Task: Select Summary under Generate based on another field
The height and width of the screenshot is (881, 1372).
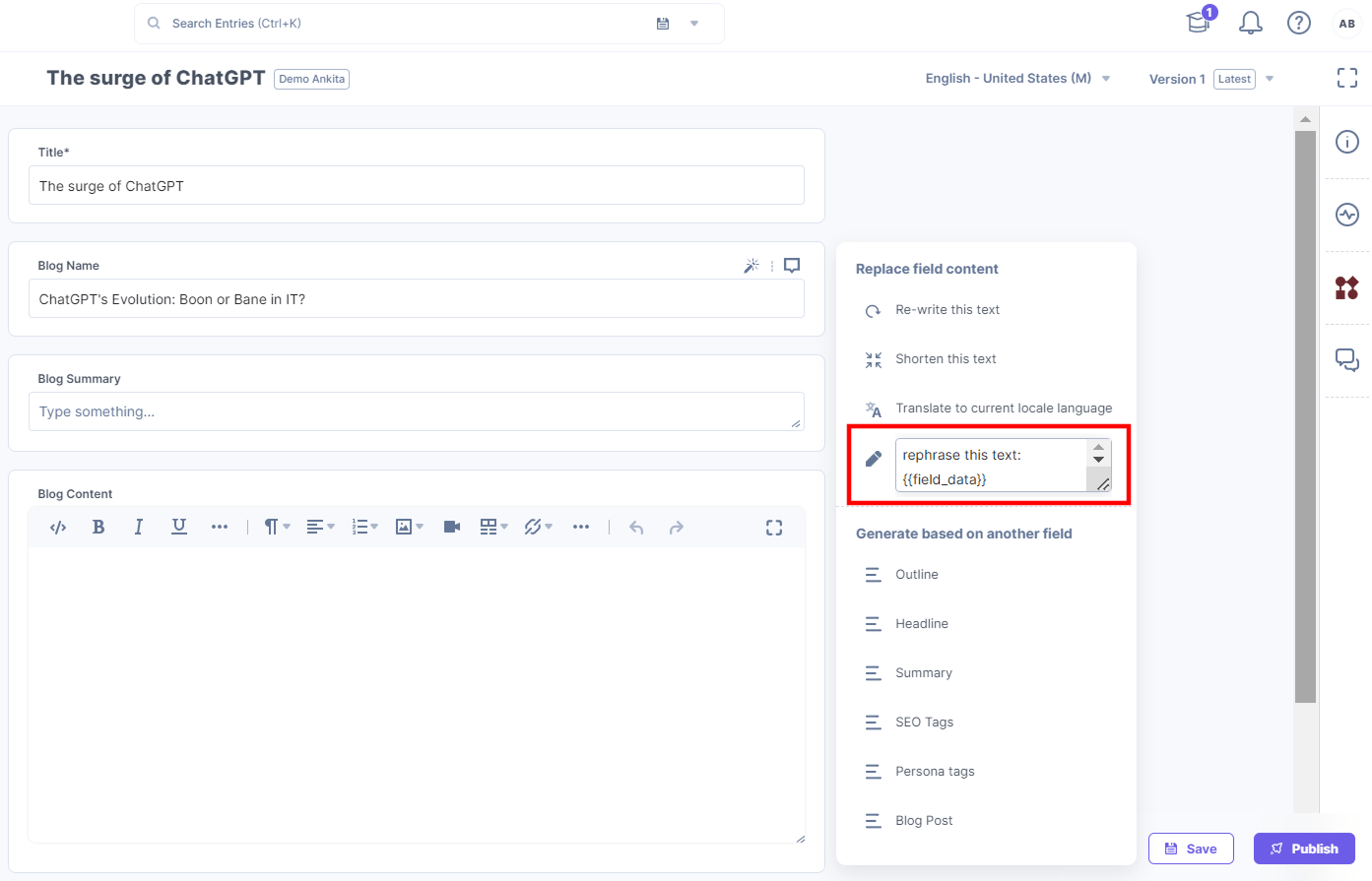Action: [x=923, y=673]
